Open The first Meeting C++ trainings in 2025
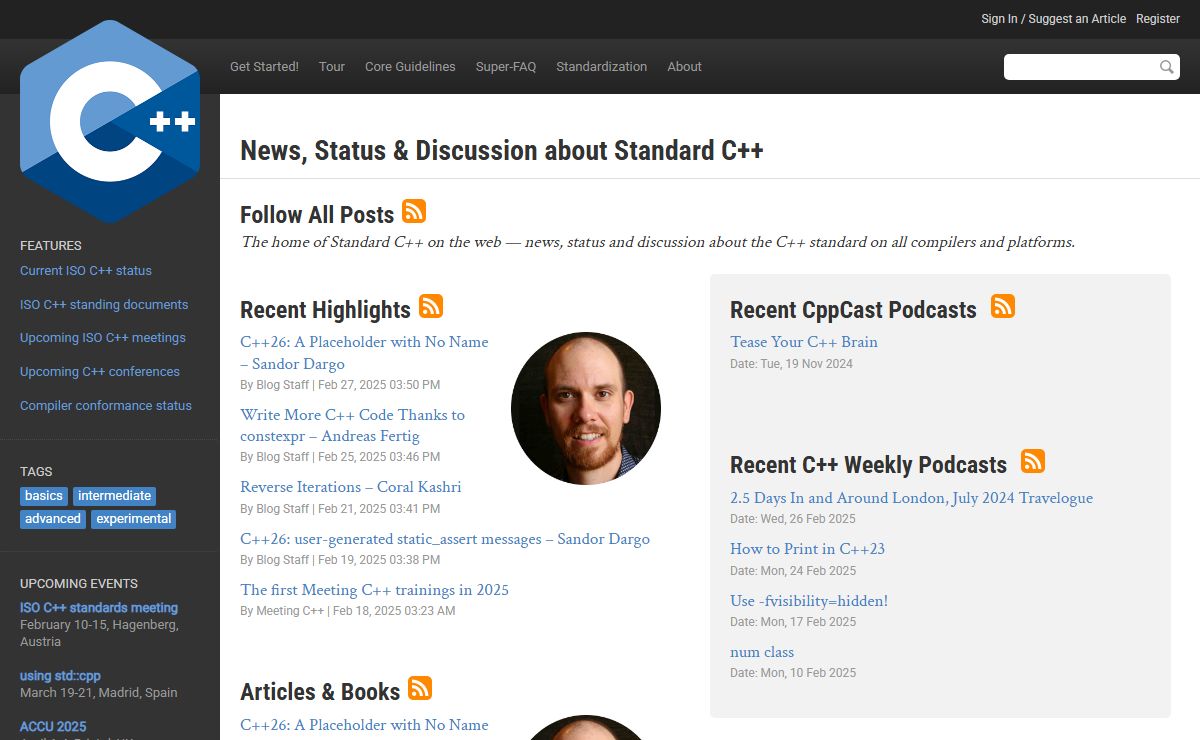Viewport: 1200px width, 740px height. 374,590
